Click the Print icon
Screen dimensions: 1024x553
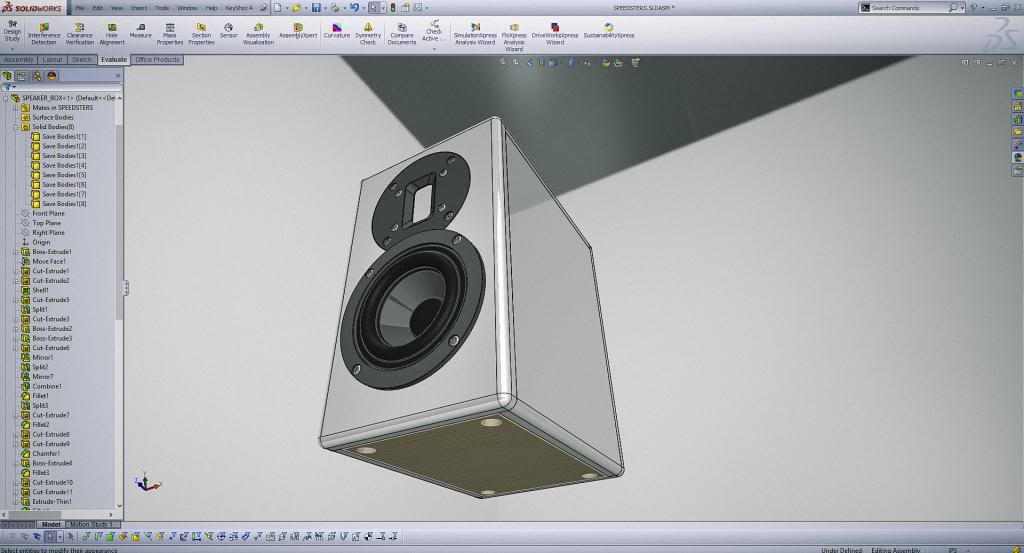coord(335,8)
